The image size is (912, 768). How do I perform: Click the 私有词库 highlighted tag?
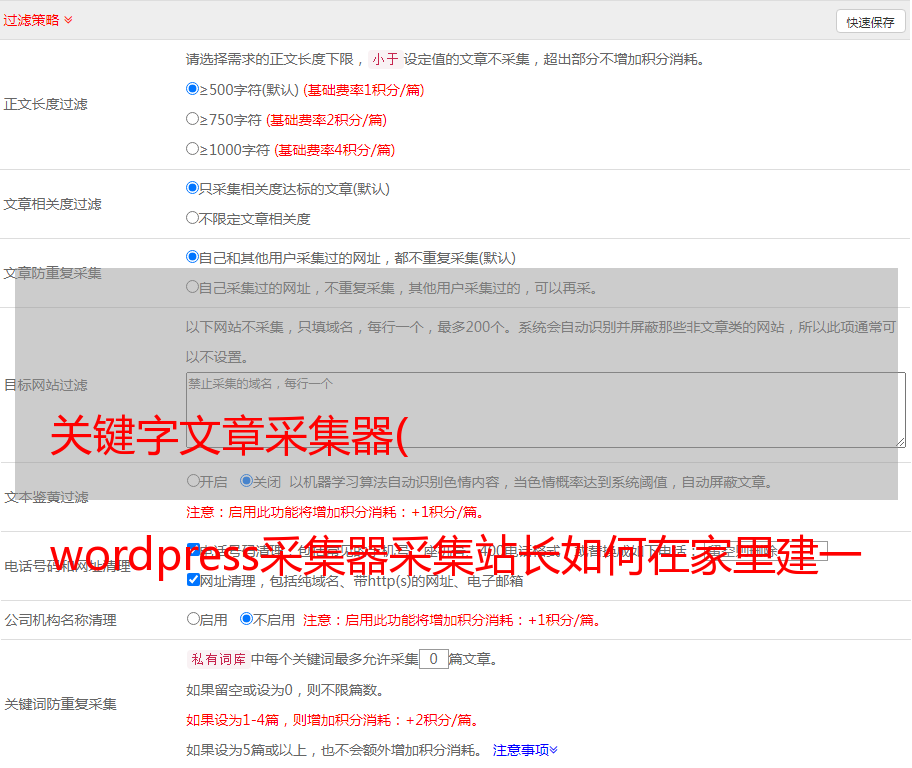219,659
